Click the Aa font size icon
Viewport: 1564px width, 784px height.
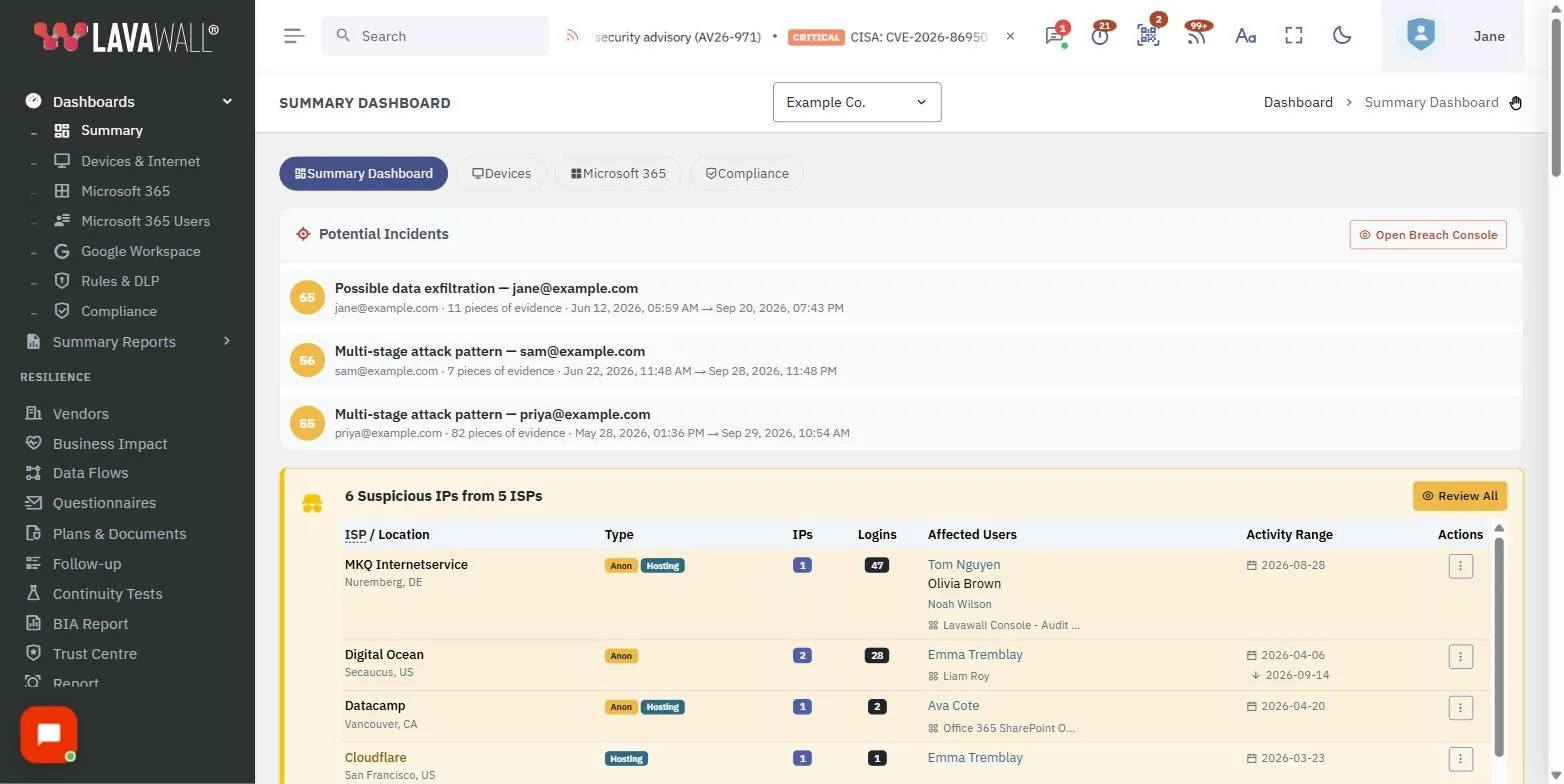click(x=1245, y=36)
